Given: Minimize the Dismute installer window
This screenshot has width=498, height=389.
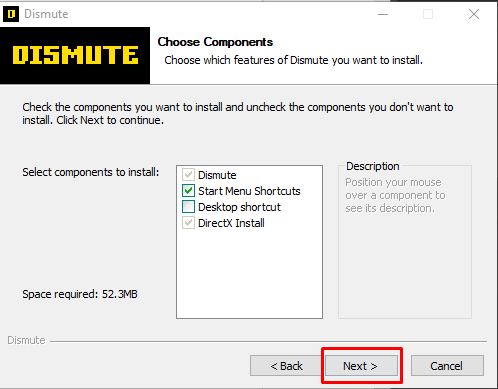Looking at the screenshot, I should point(383,14).
